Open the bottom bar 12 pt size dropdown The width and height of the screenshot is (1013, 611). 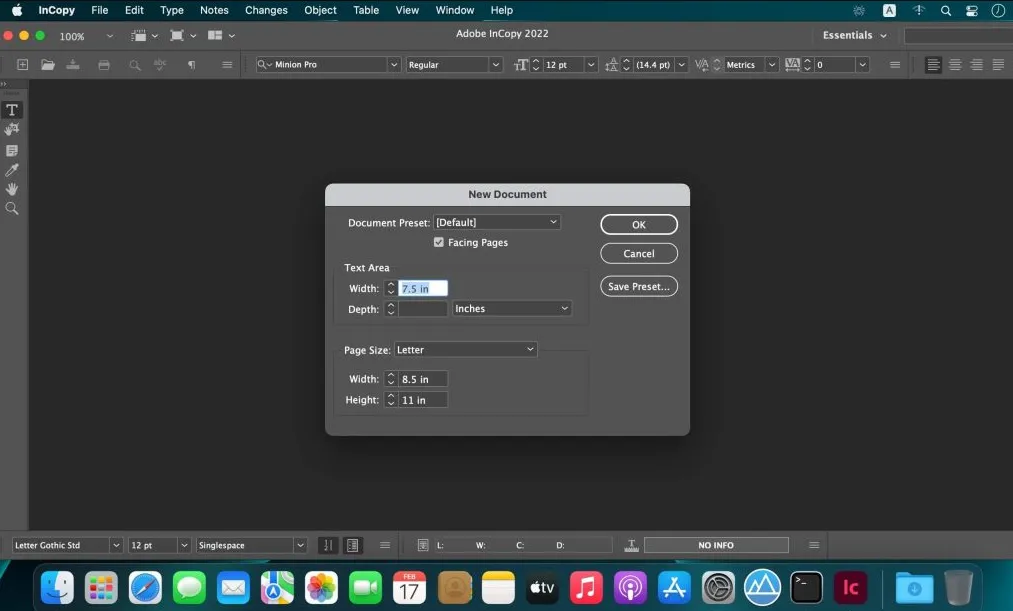(x=183, y=545)
